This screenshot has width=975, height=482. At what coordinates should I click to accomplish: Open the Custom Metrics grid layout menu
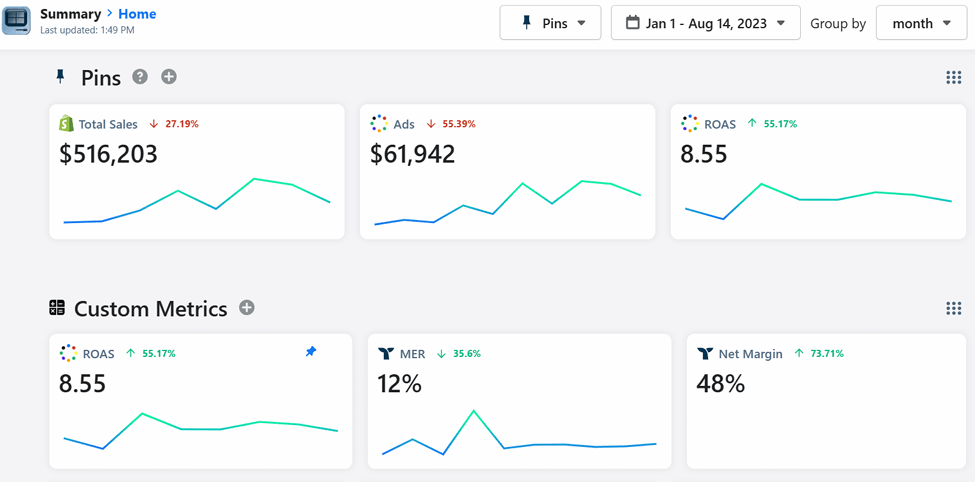953,309
